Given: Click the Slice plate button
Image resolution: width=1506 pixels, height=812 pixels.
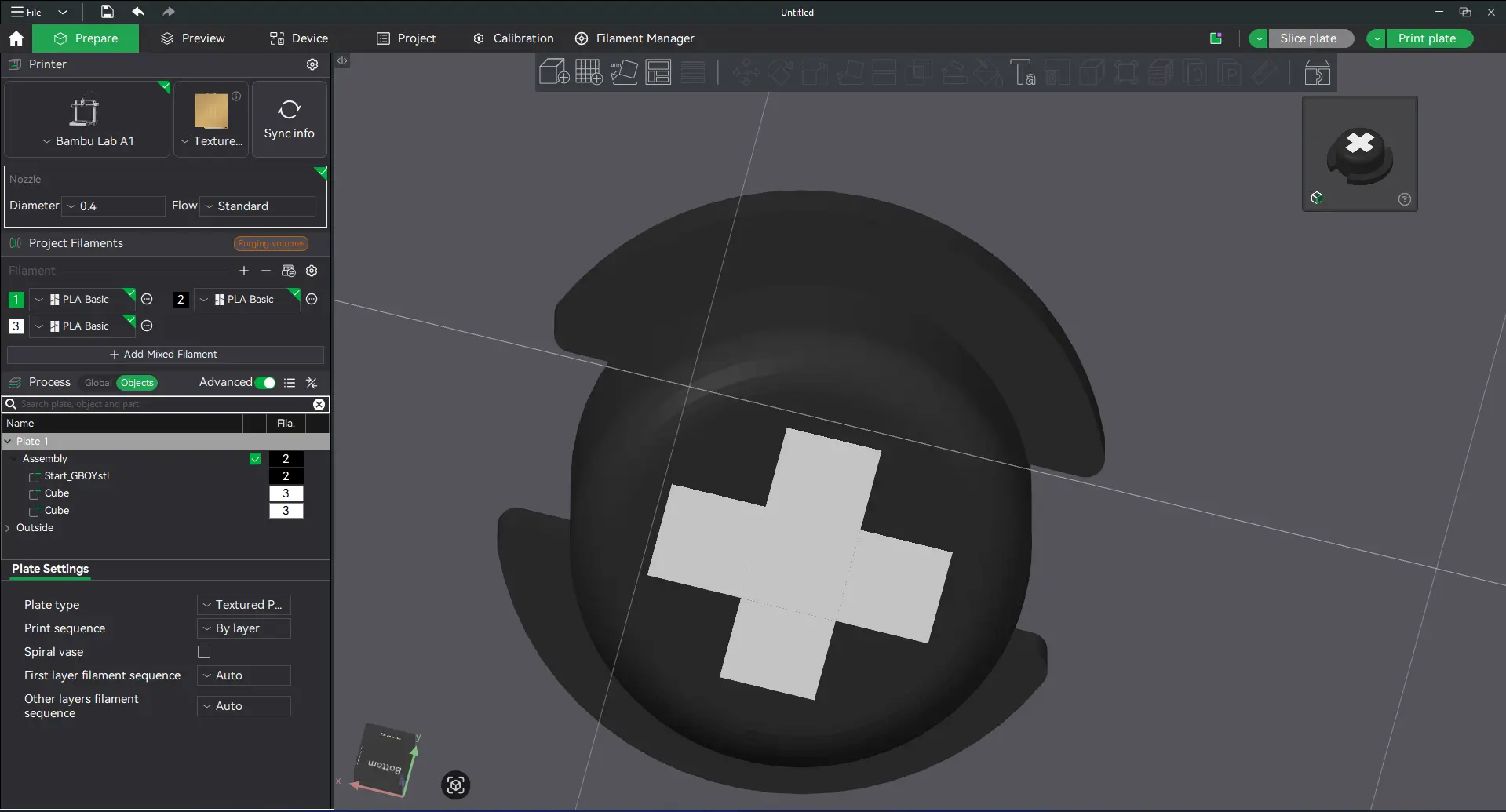Looking at the screenshot, I should coord(1308,38).
